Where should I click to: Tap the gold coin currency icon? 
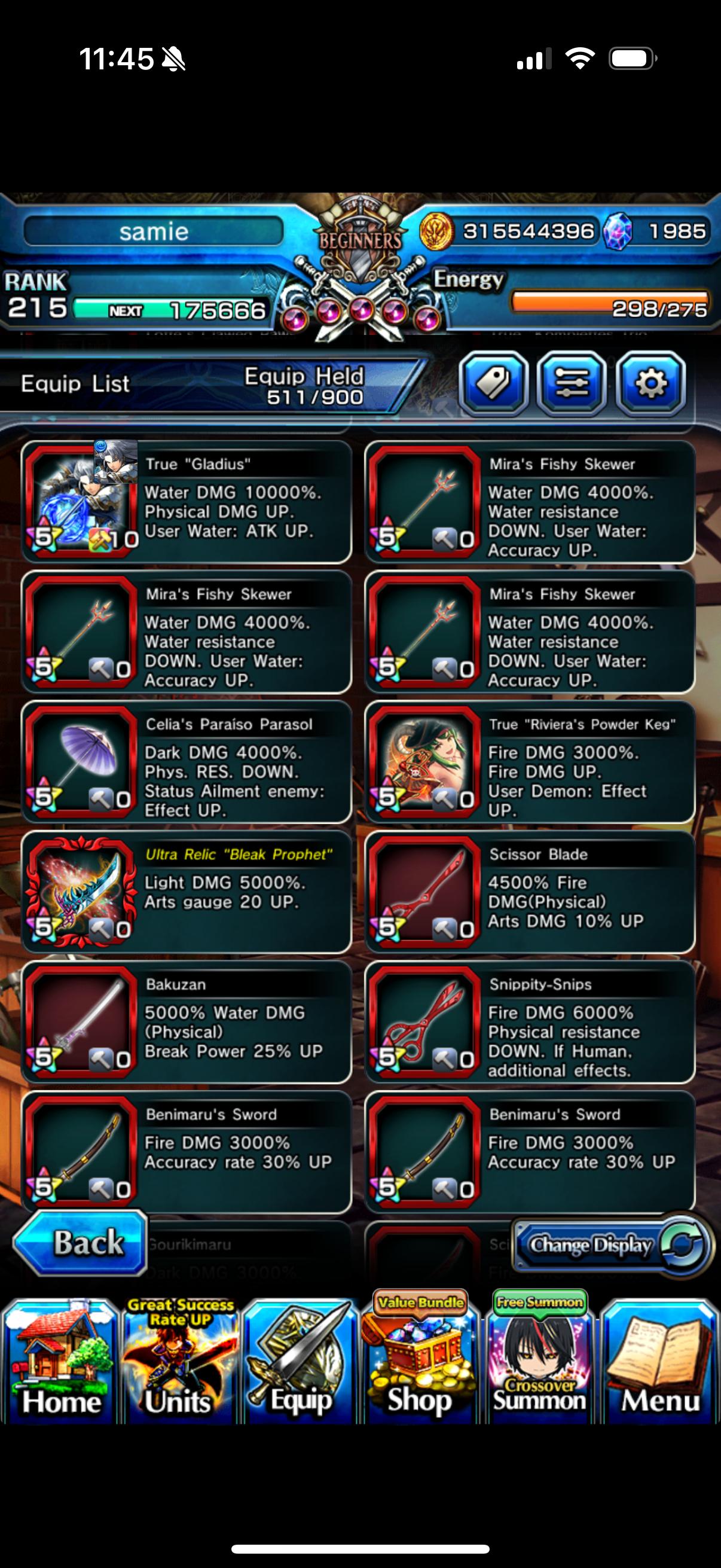click(437, 231)
